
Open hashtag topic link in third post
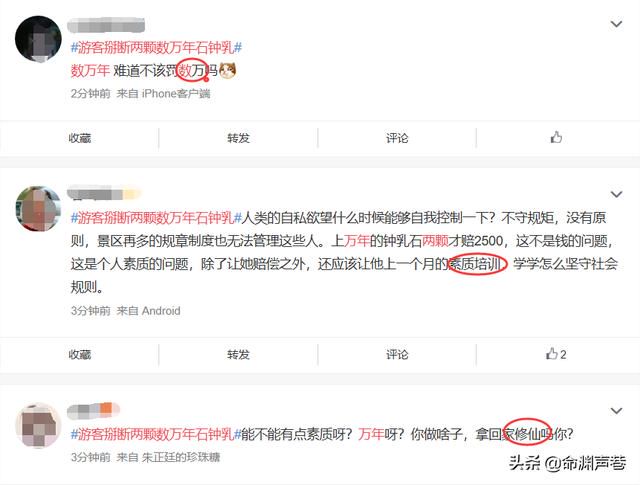(156, 434)
